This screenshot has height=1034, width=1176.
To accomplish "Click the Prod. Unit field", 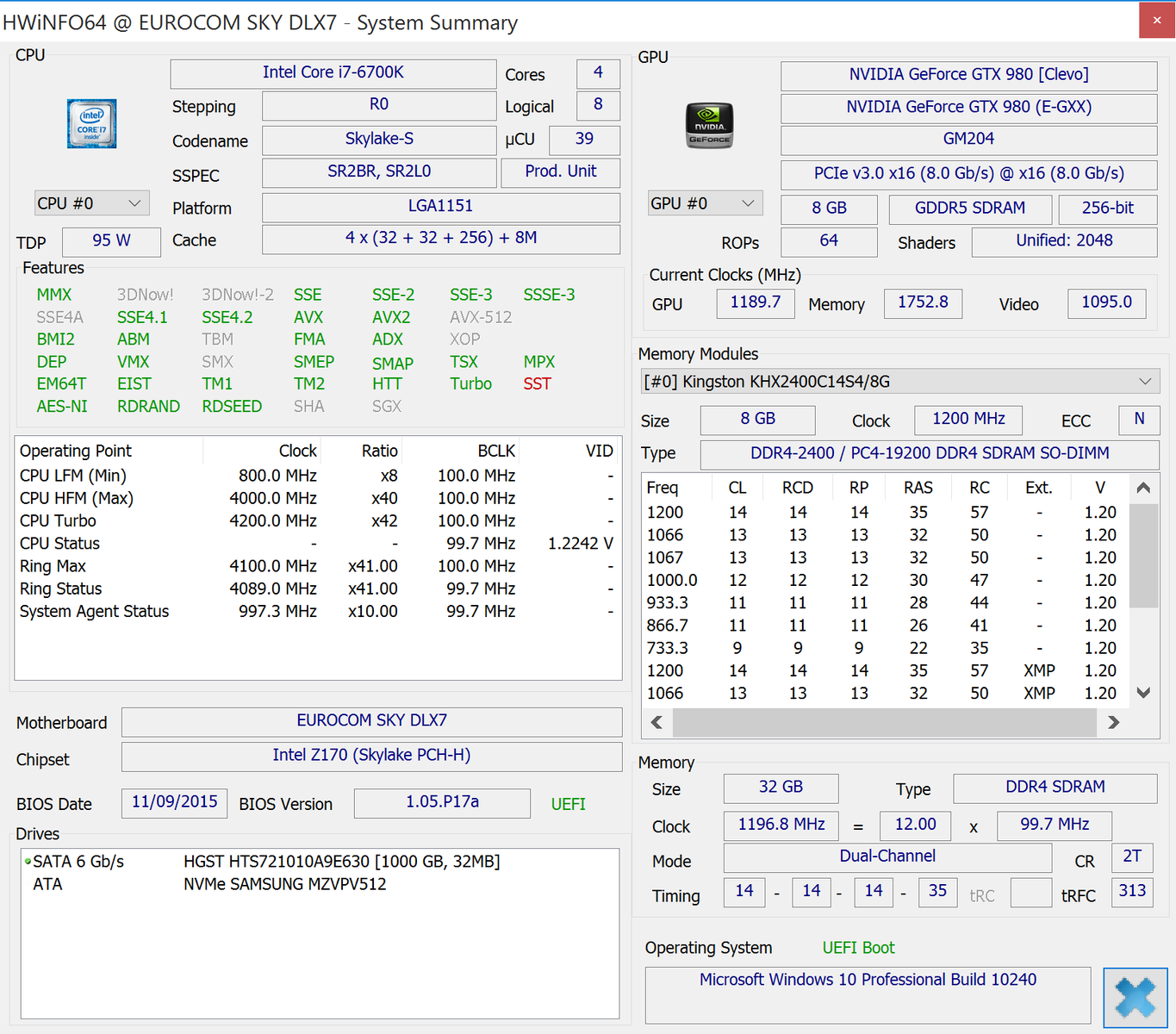I will (561, 172).
